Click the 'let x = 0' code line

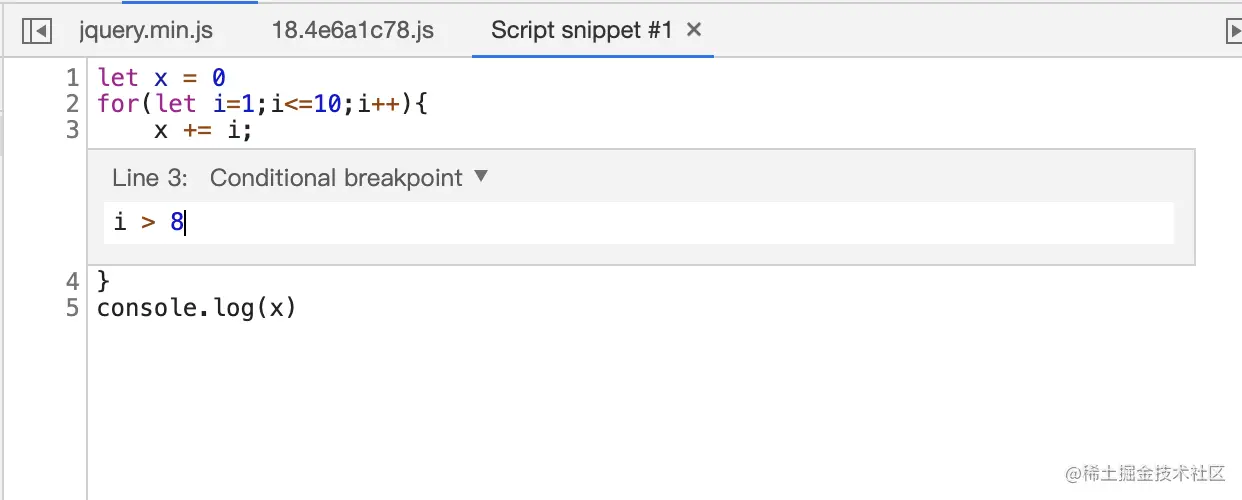(161, 78)
